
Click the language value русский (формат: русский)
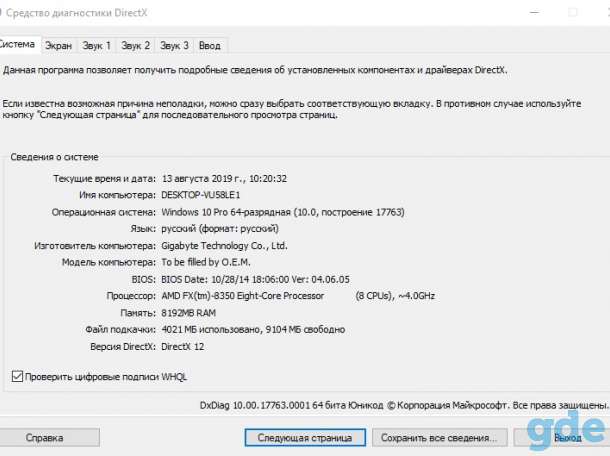[220, 229]
